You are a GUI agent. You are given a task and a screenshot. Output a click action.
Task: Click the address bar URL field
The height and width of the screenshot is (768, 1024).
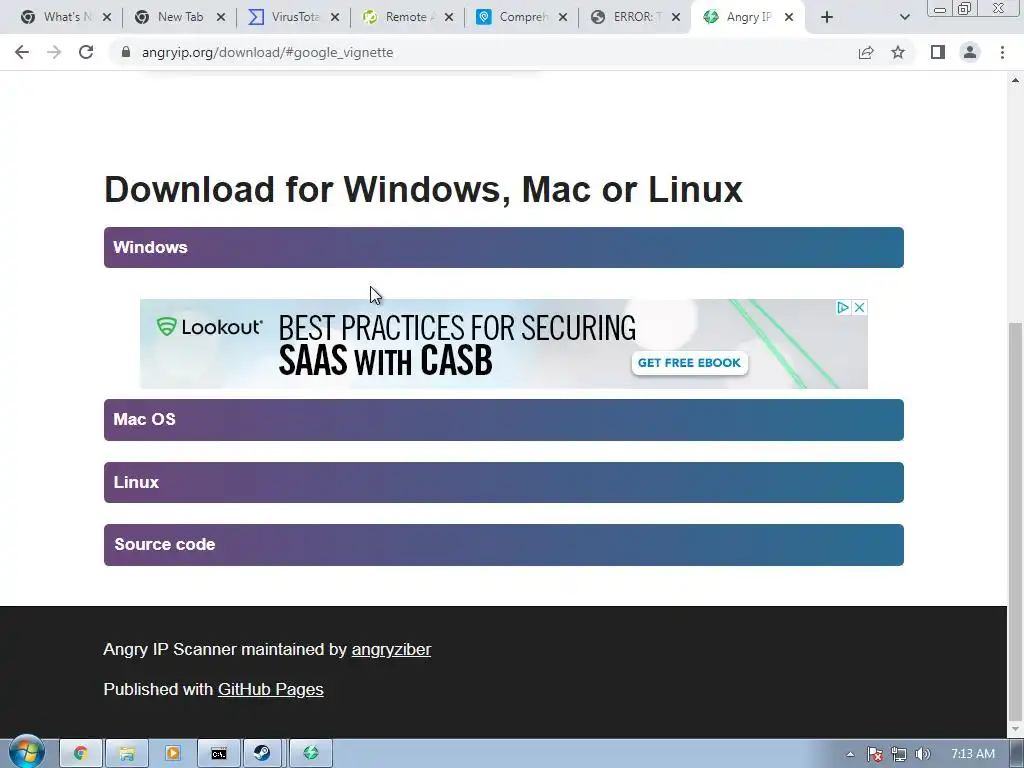[x=483, y=52]
